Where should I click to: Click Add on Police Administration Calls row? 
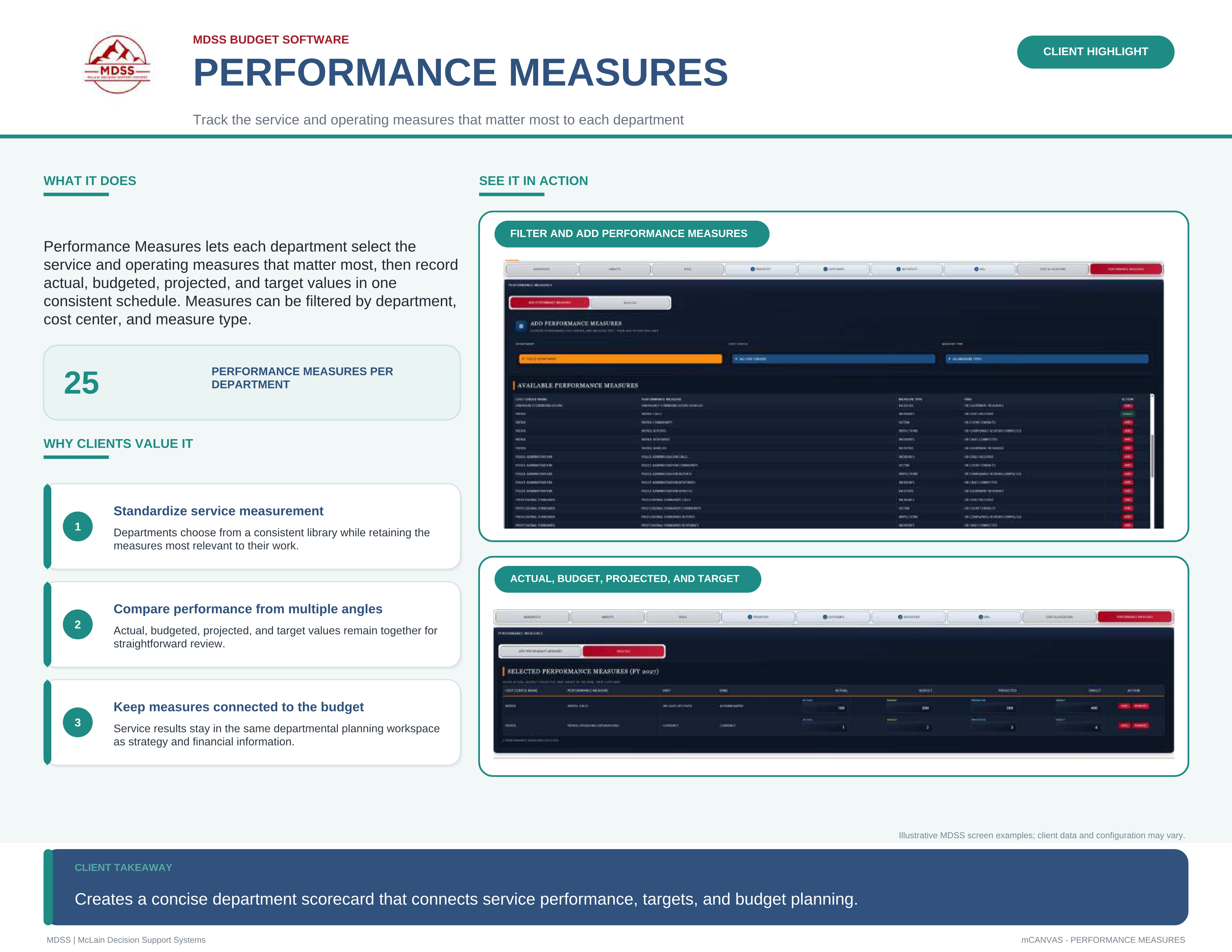(1128, 457)
